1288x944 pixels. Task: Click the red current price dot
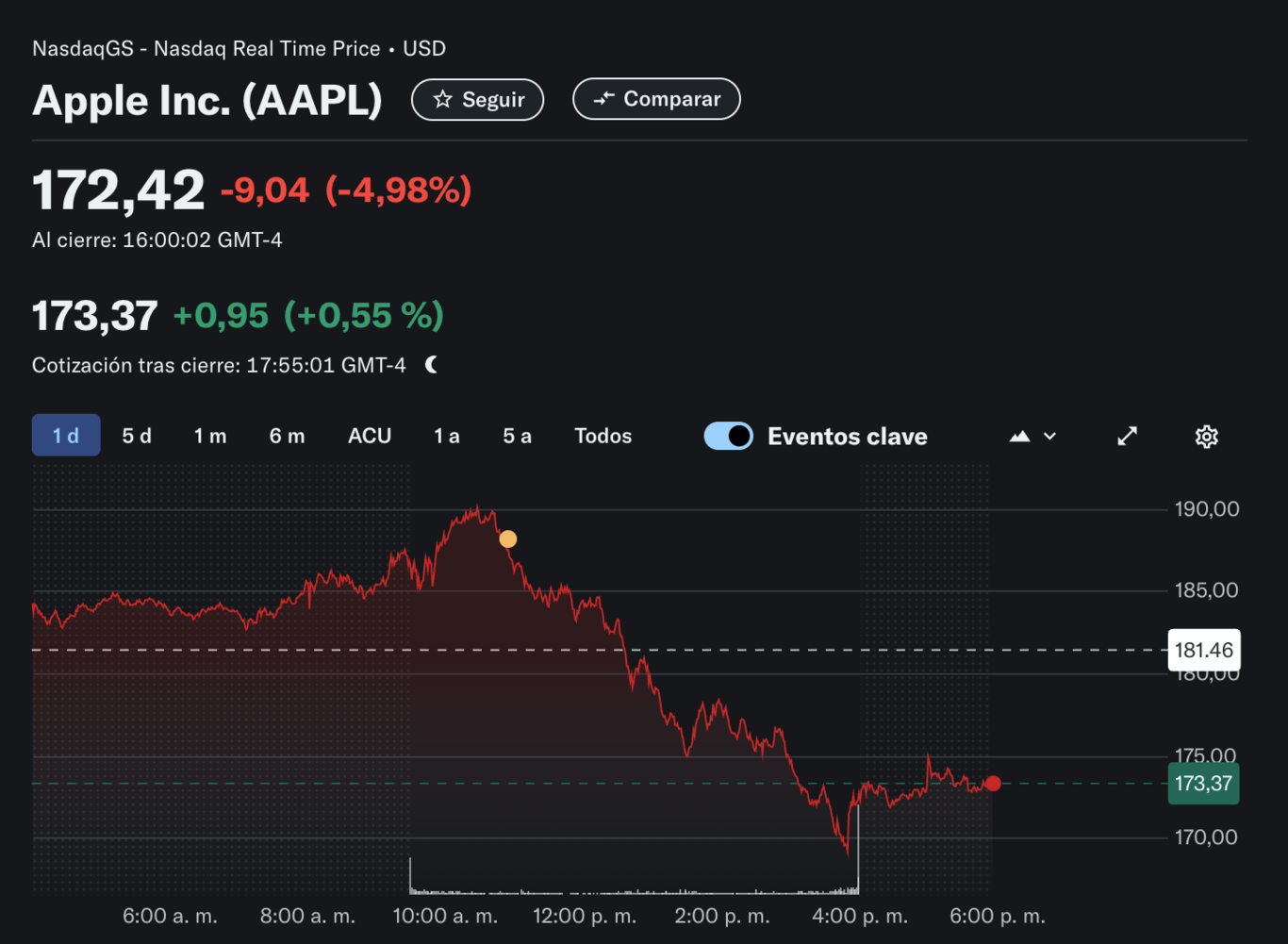pyautogui.click(x=993, y=784)
